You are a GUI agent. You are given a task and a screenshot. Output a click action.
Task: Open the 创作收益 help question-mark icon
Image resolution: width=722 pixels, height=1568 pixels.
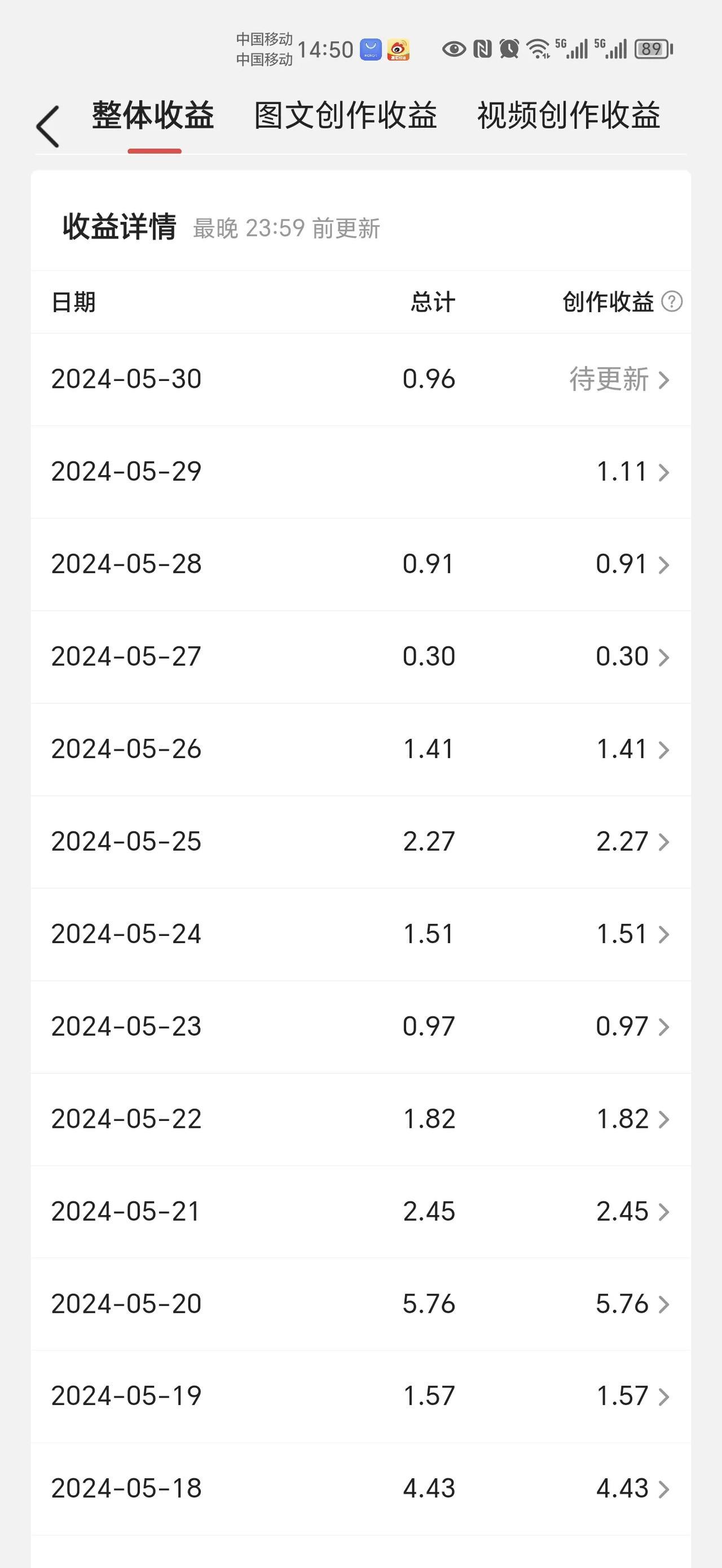pyautogui.click(x=671, y=301)
